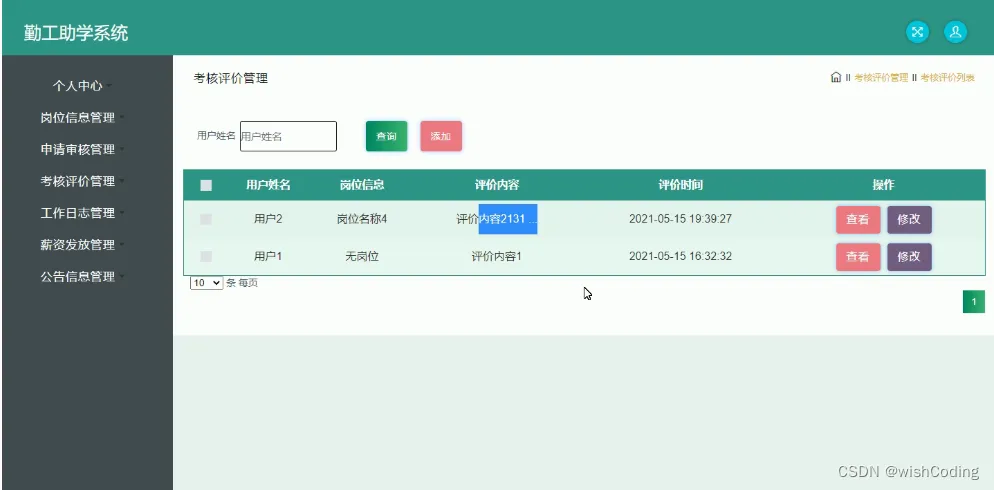Open the user profile icon in header
This screenshot has height=490, width=994.
955,32
